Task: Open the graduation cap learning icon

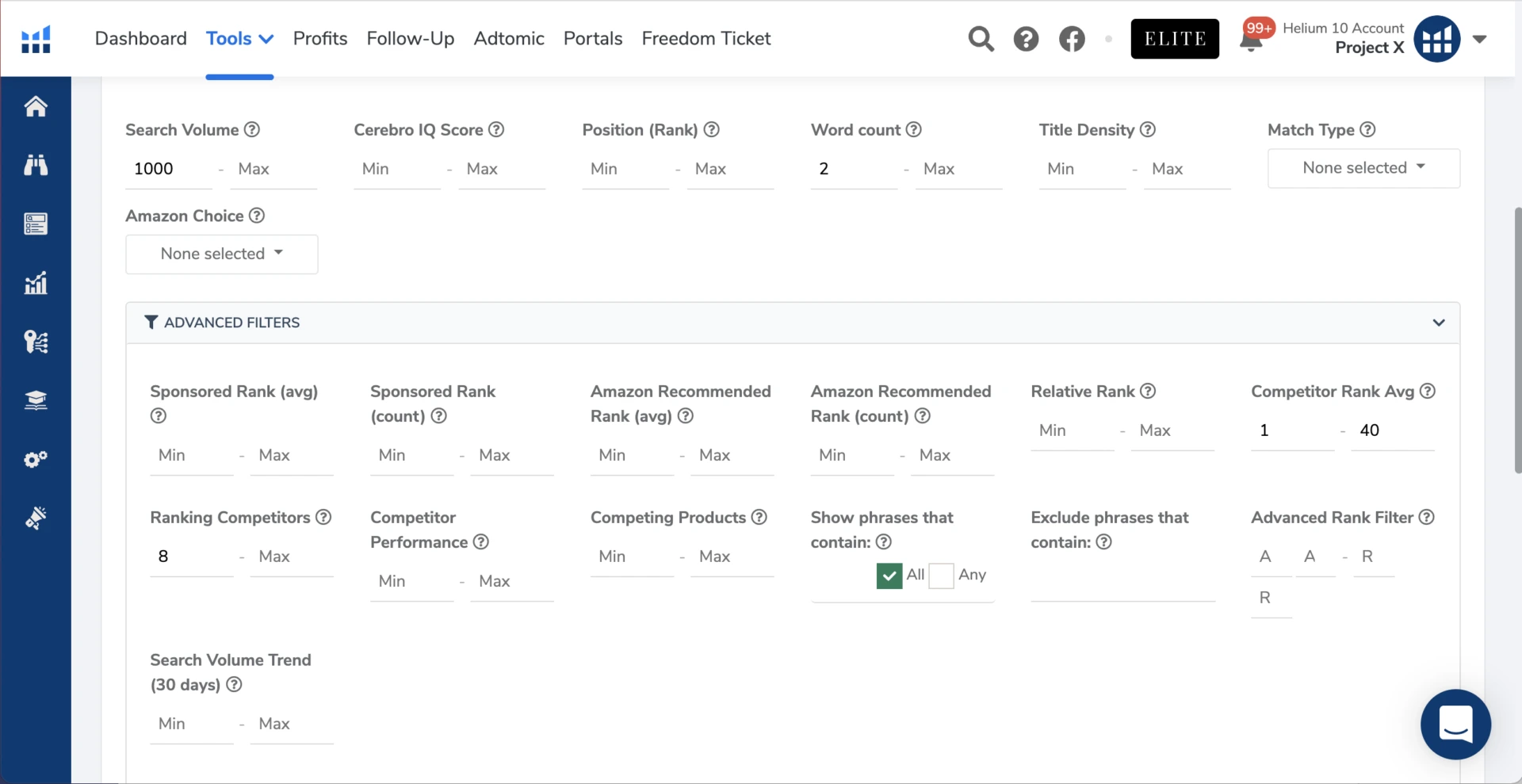Action: coord(36,400)
